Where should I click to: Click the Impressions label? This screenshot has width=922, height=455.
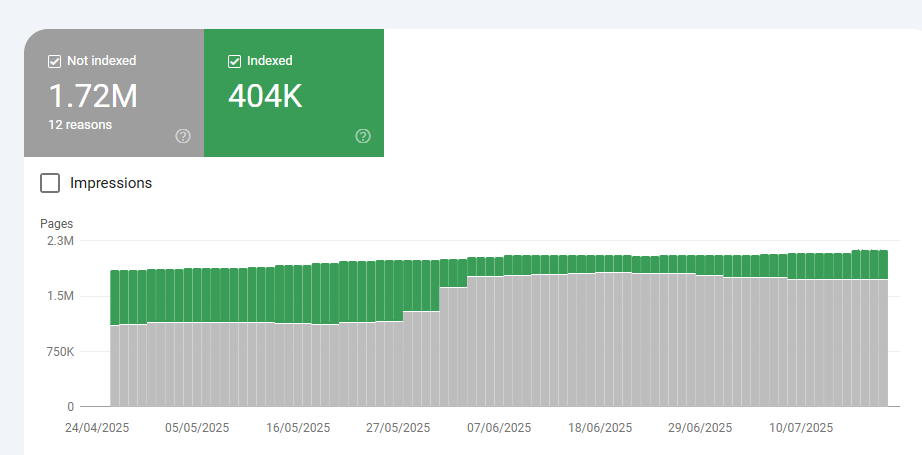(111, 183)
